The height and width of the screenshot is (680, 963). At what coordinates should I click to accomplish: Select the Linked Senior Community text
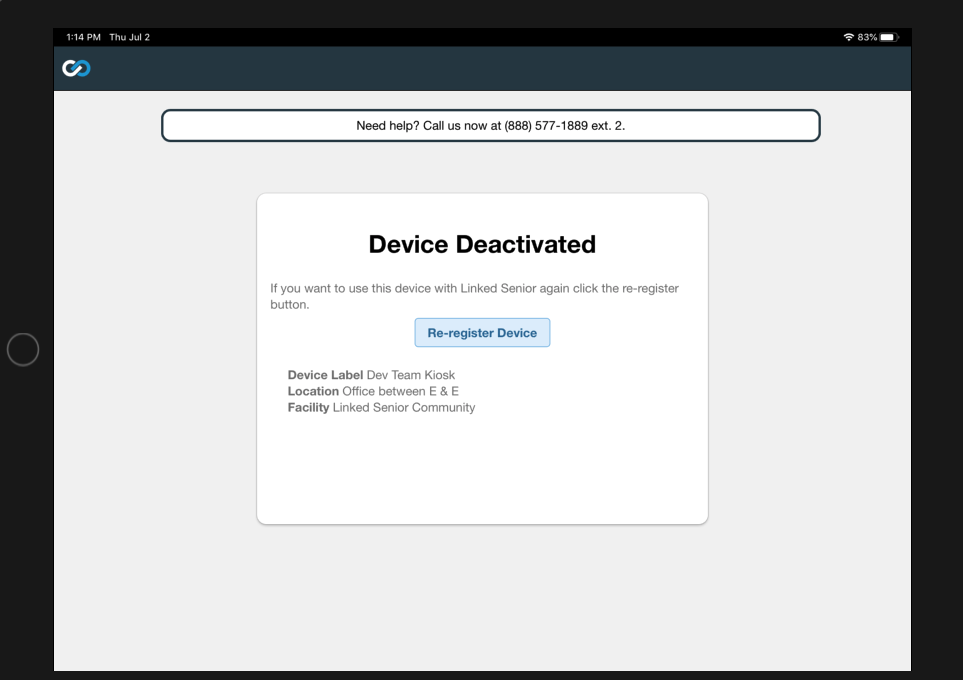(404, 408)
